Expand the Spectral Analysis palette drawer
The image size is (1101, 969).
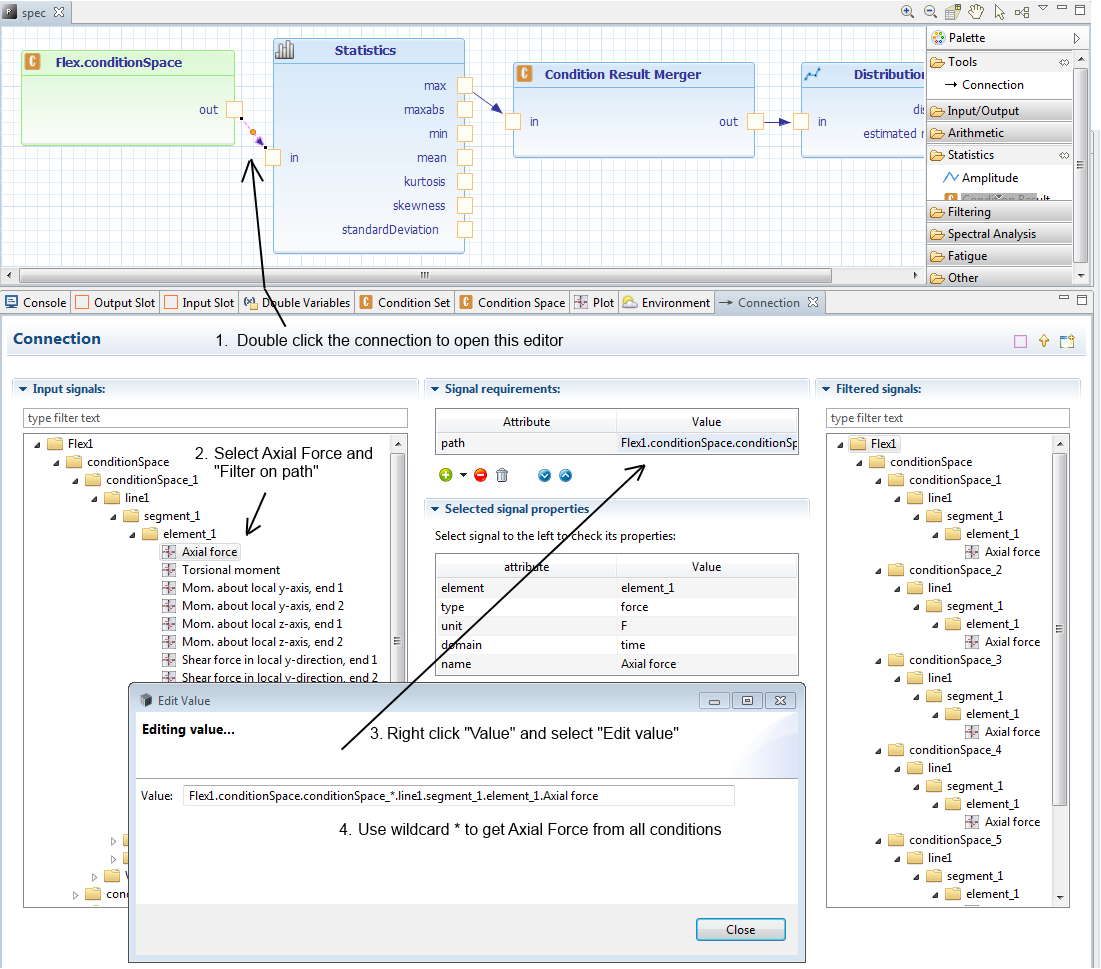(991, 234)
